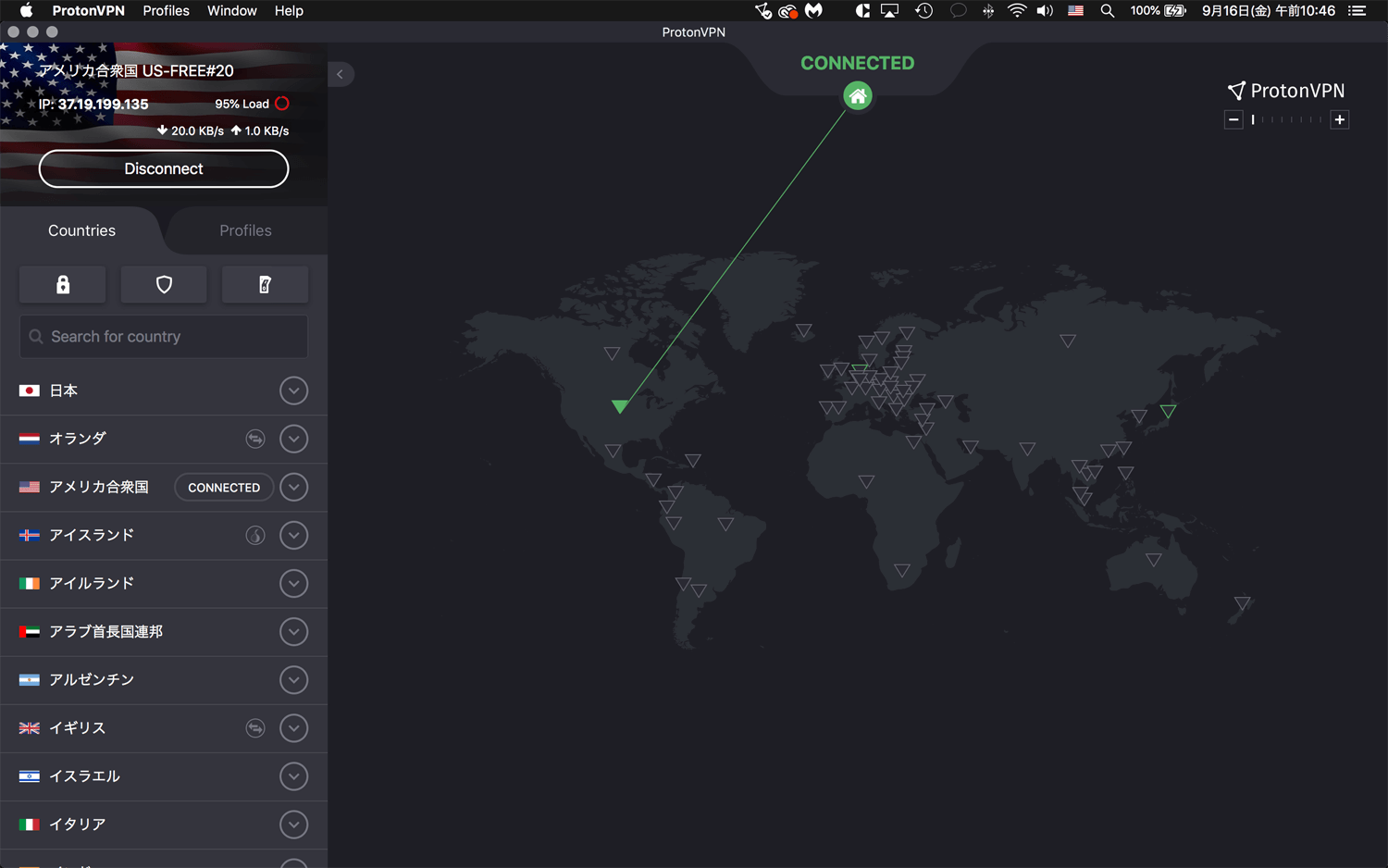This screenshot has height=868, width=1388.
Task: Click the Brazil server marker on map
Action: click(725, 525)
